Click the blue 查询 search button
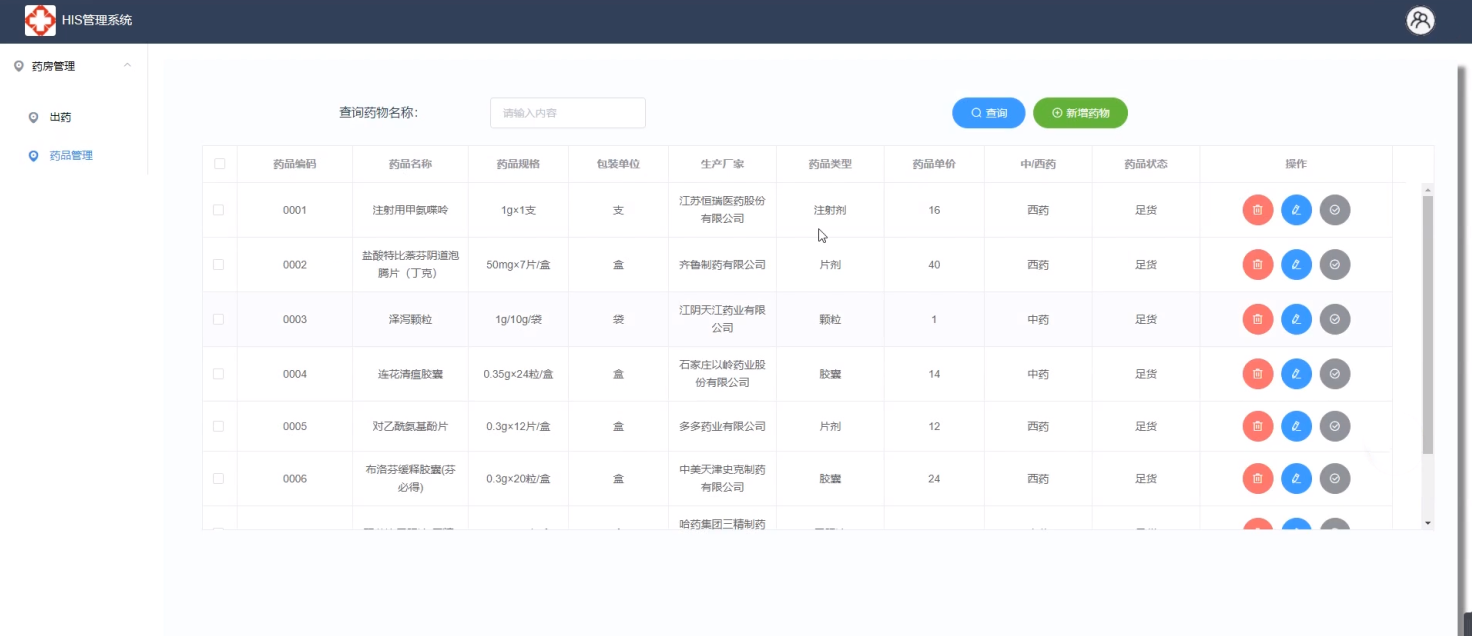This screenshot has height=636, width=1472. [x=988, y=113]
